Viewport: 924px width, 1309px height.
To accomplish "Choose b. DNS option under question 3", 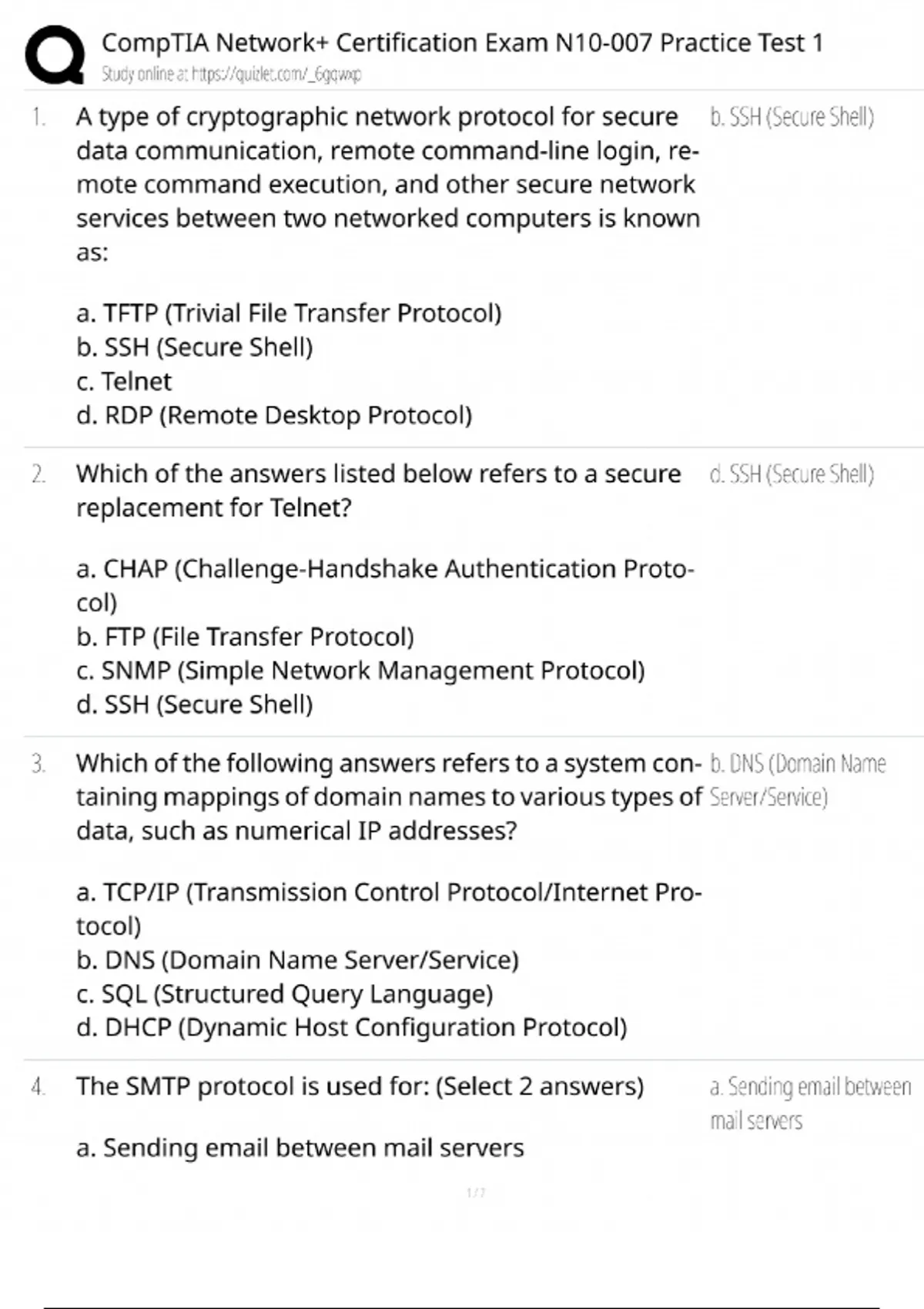I will (x=297, y=960).
